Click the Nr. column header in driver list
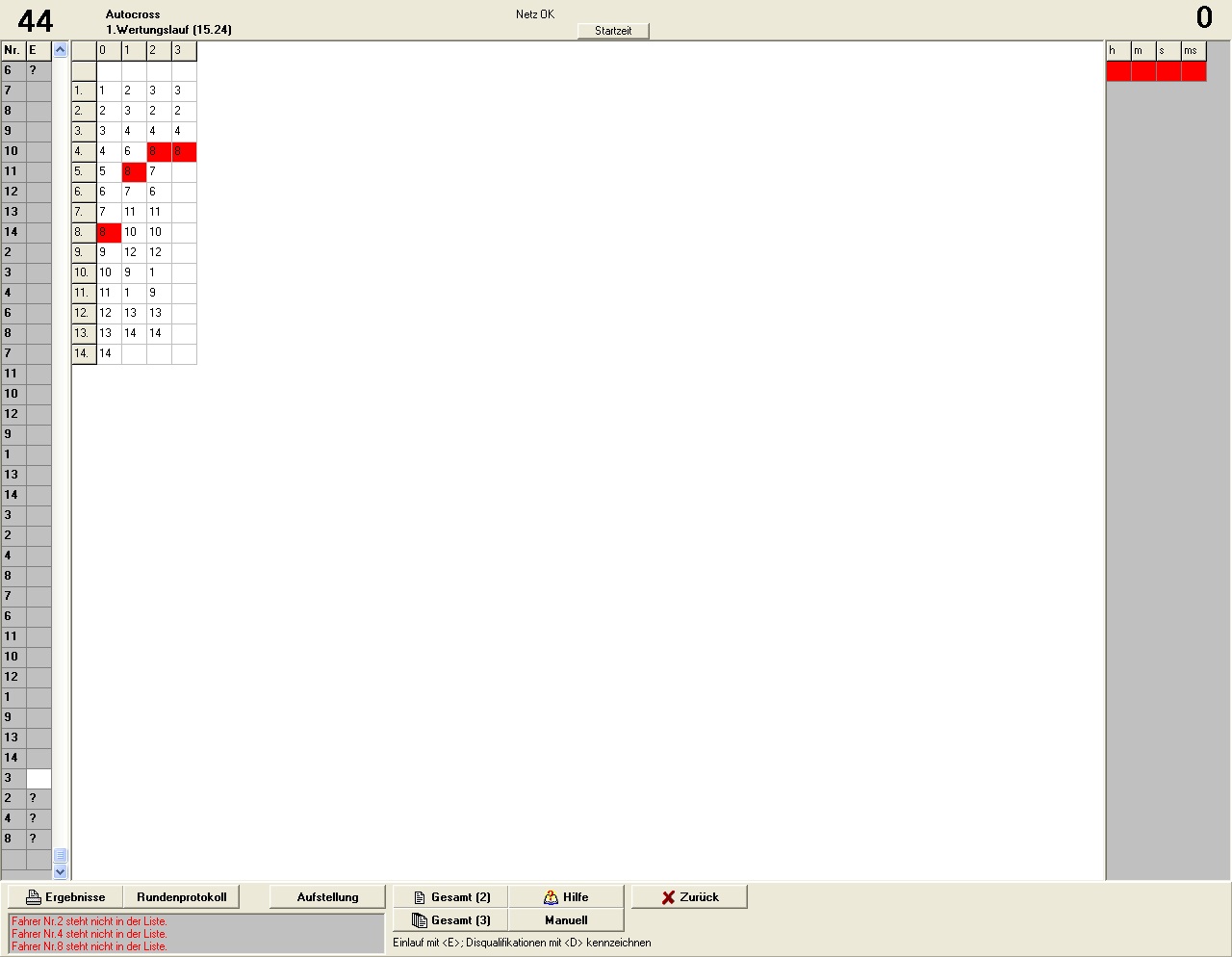1232x957 pixels. pos(13,50)
